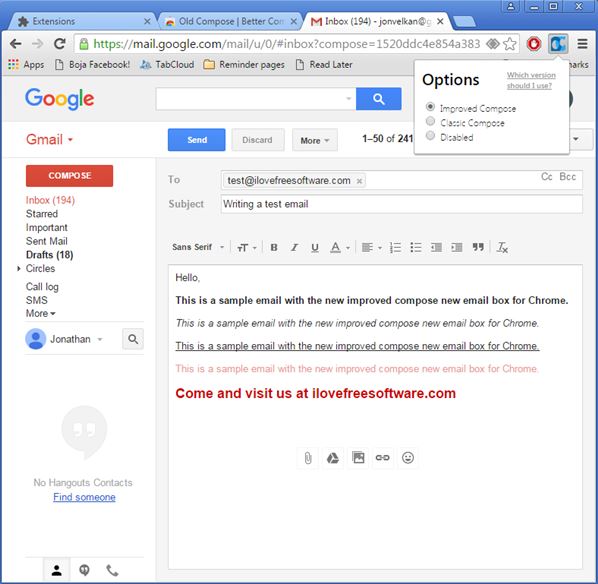The image size is (598, 584).
Task: Open the More dropdown beside Discard
Action: [315, 140]
